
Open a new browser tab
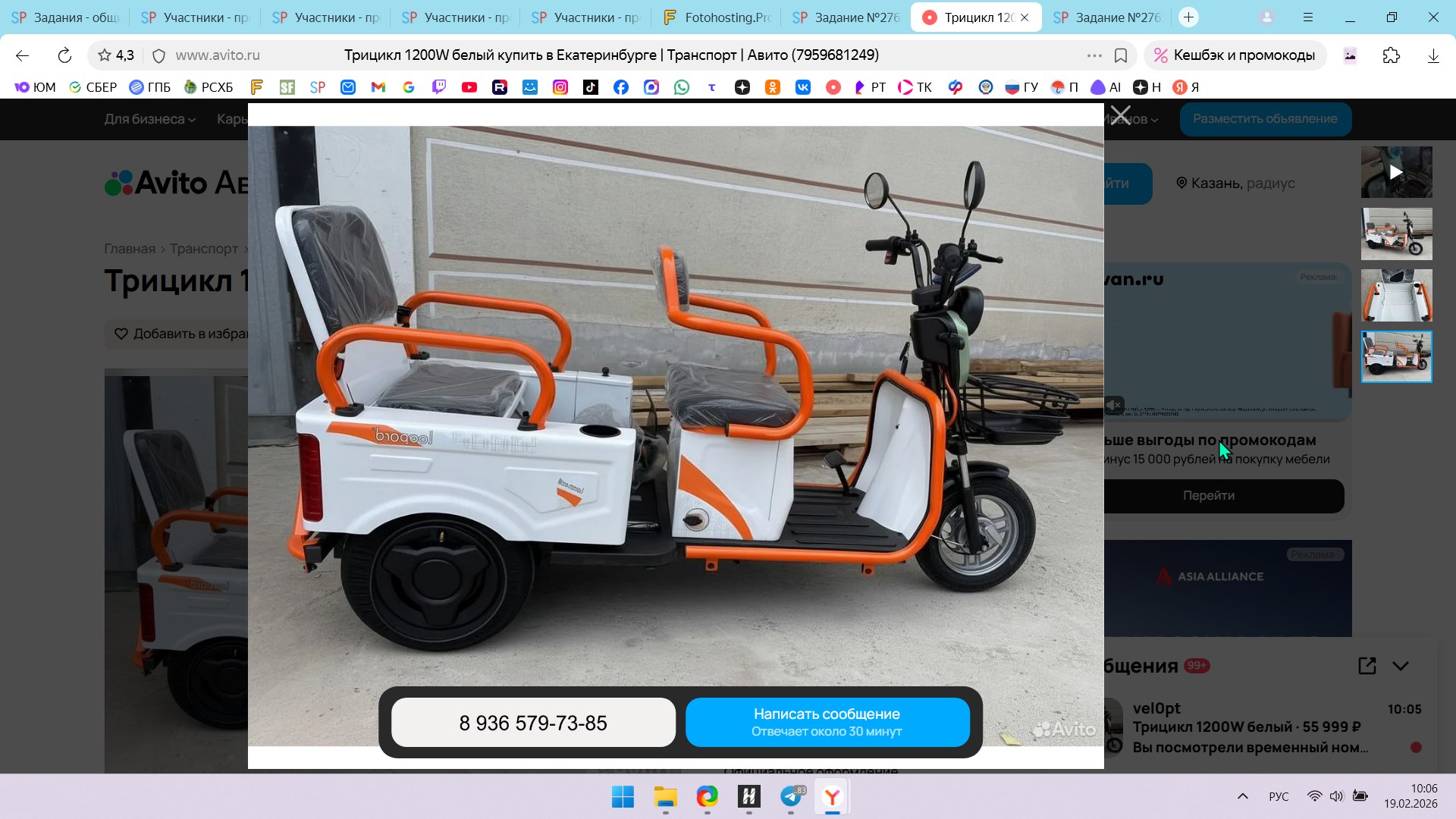tap(1188, 17)
